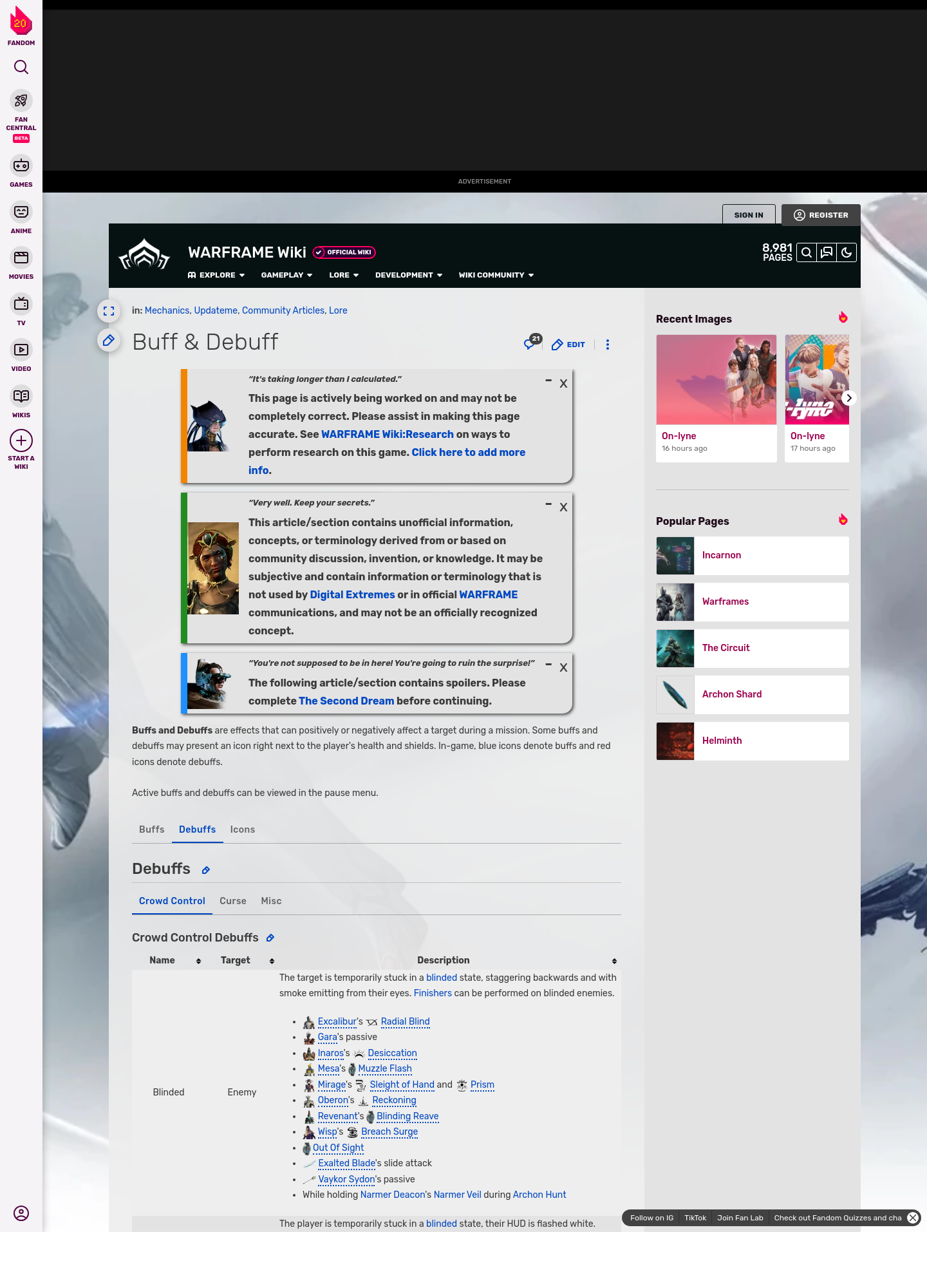Open the Games section icon

21,166
